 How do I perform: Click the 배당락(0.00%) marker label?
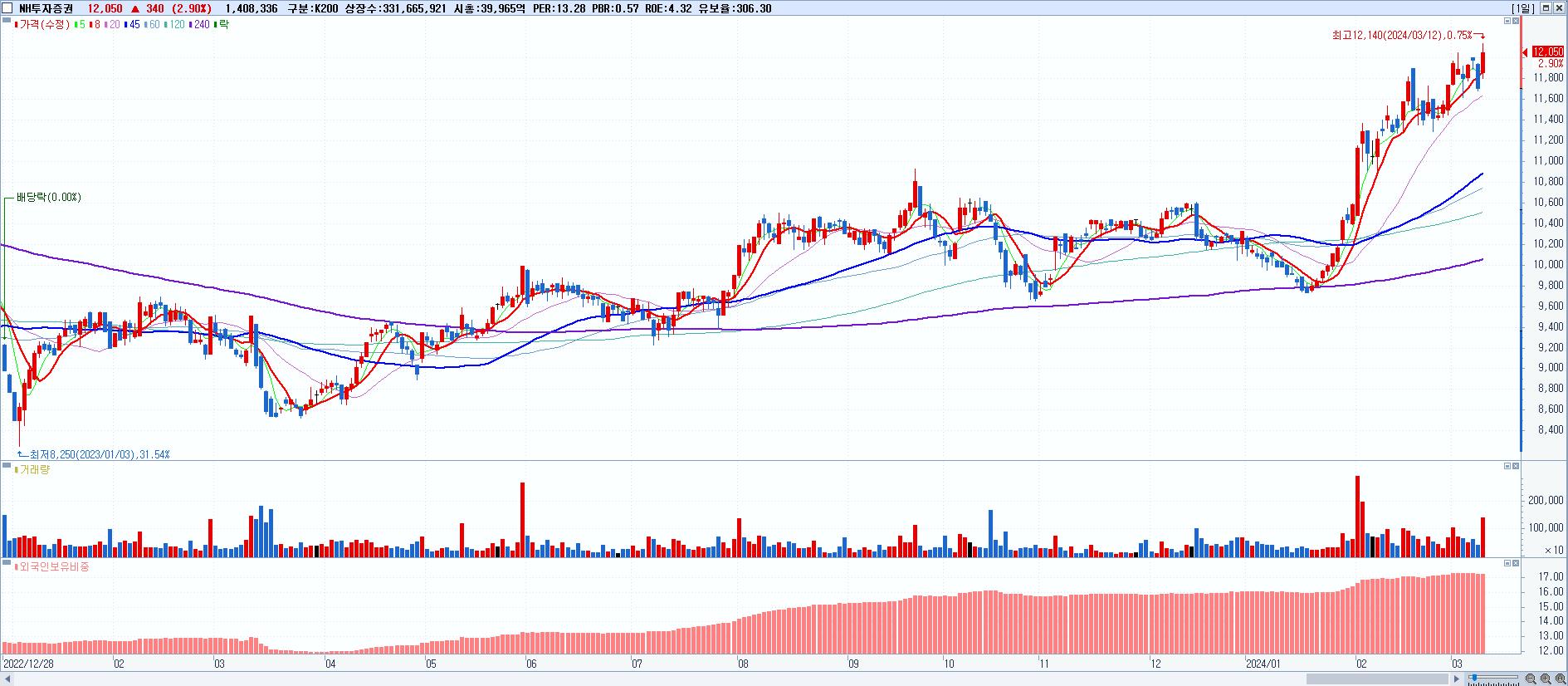click(x=49, y=198)
